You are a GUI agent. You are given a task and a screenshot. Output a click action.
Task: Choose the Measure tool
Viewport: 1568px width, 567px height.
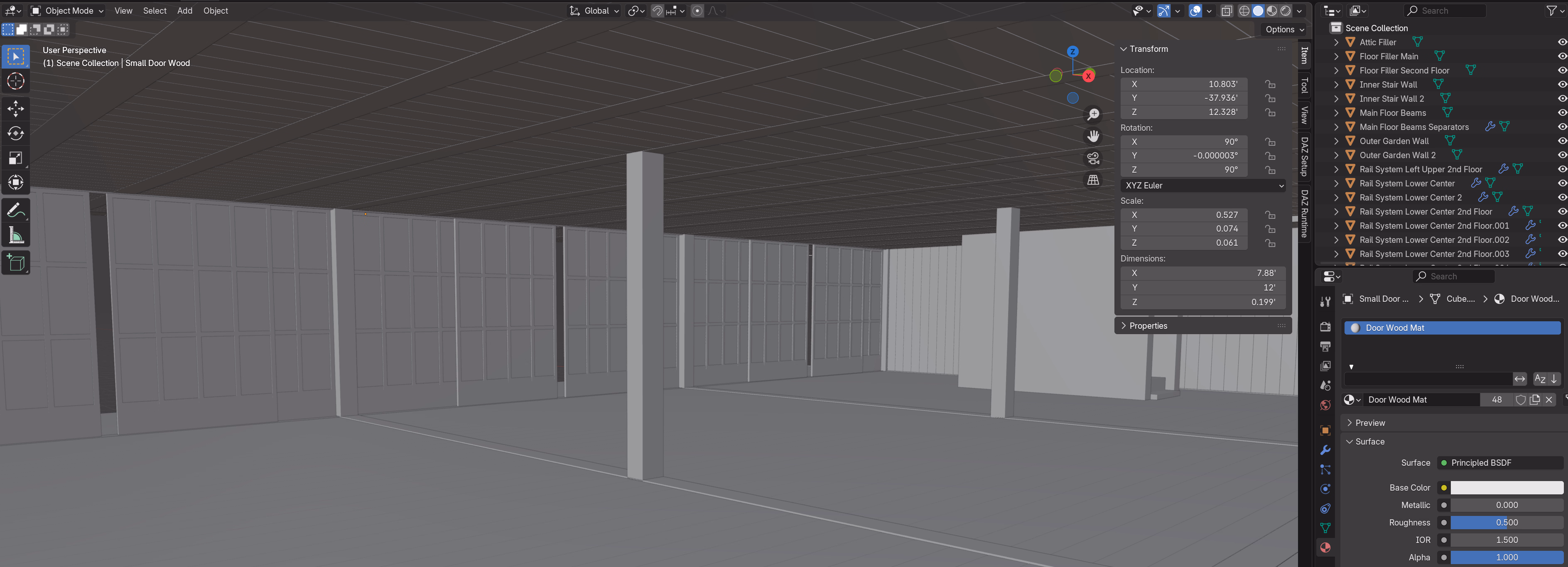point(16,235)
